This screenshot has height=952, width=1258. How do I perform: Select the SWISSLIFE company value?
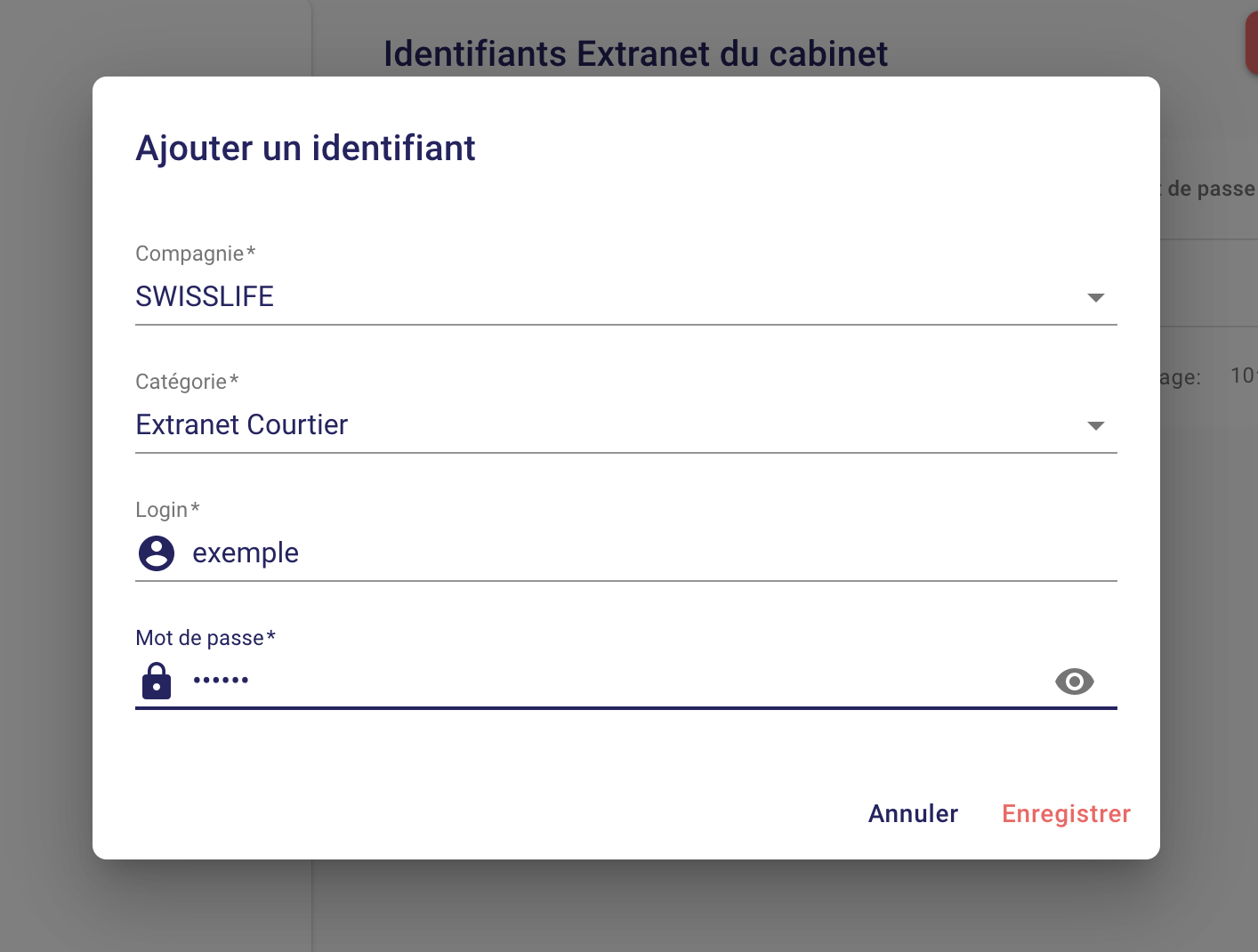205,296
